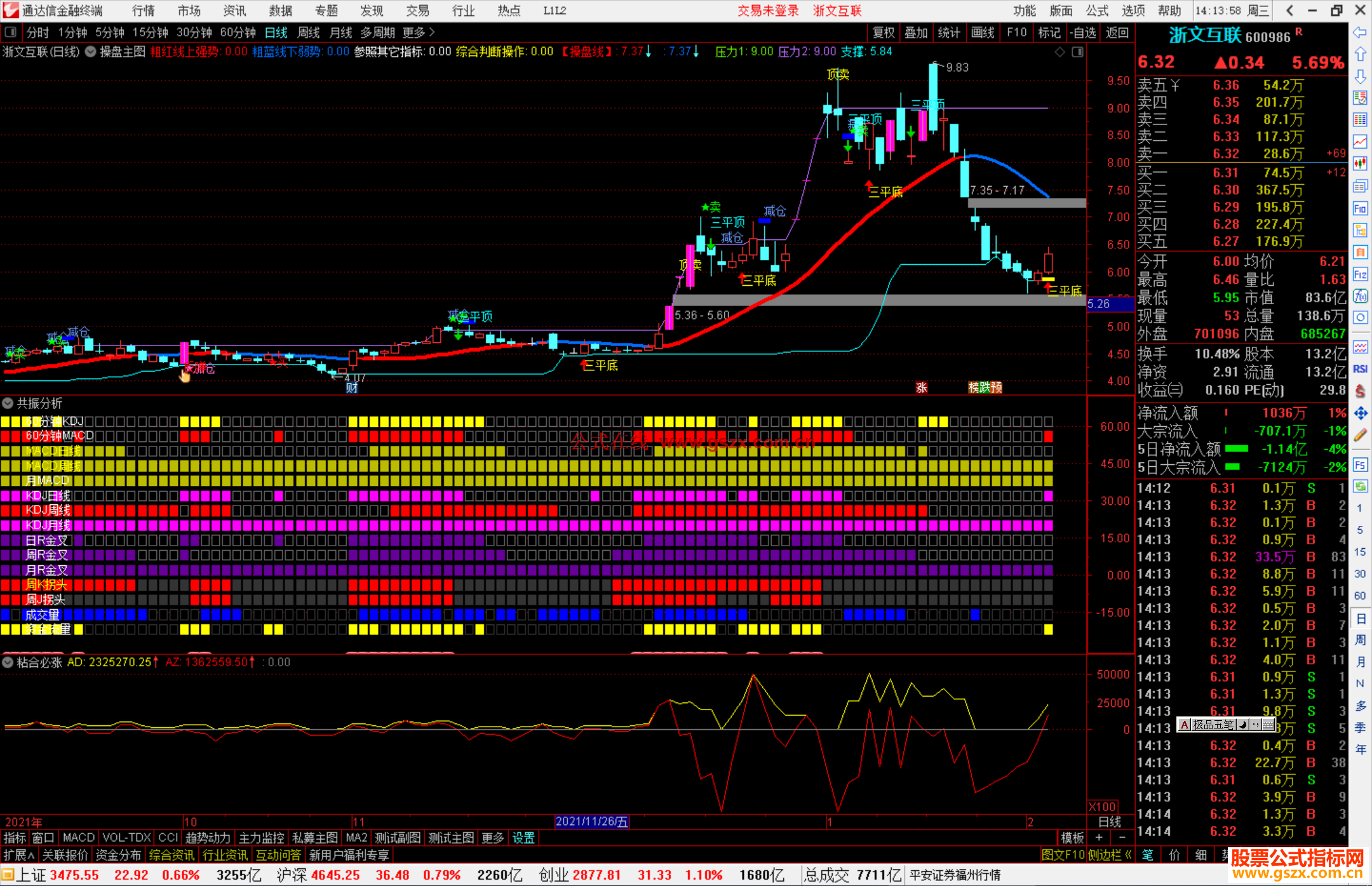Toggle the 粘合必涨 indicator circle button
Screen dimensions: 1372x886
(8, 662)
